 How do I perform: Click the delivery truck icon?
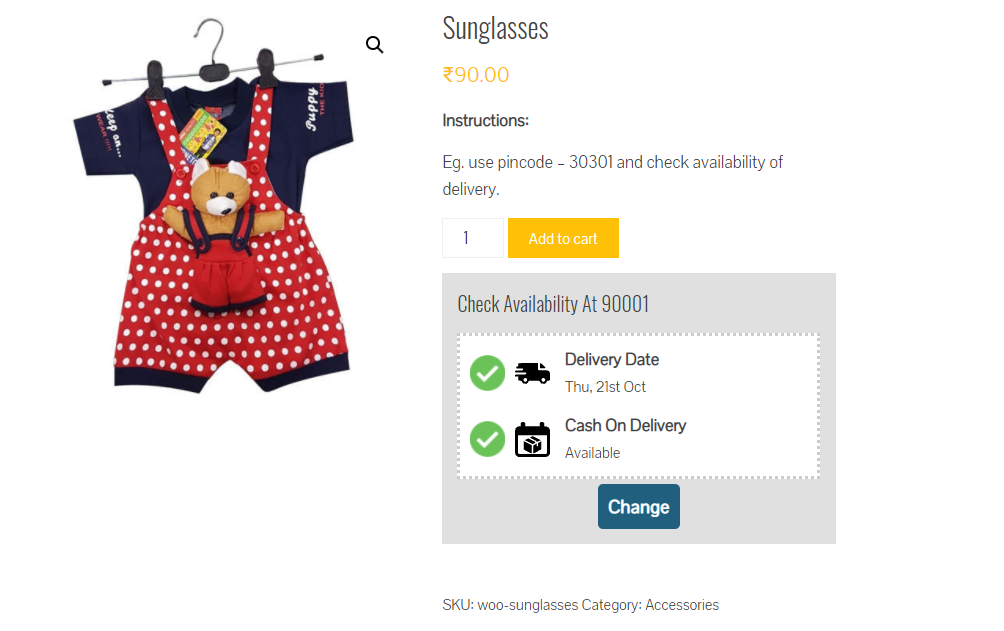(532, 373)
